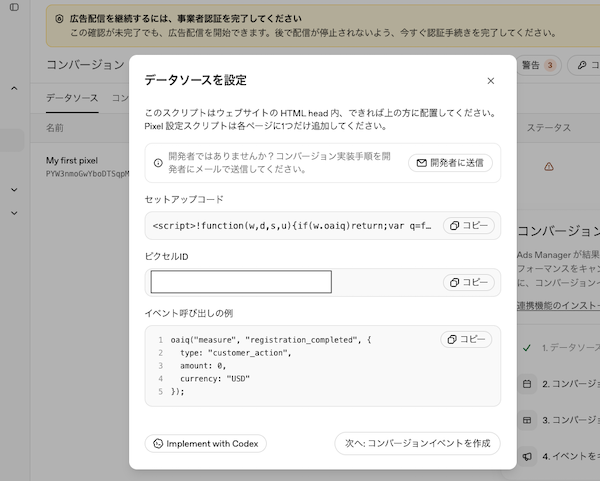Go to 次へ: コンバージョンイベントを作成
The width and height of the screenshot is (600, 481).
point(417,443)
